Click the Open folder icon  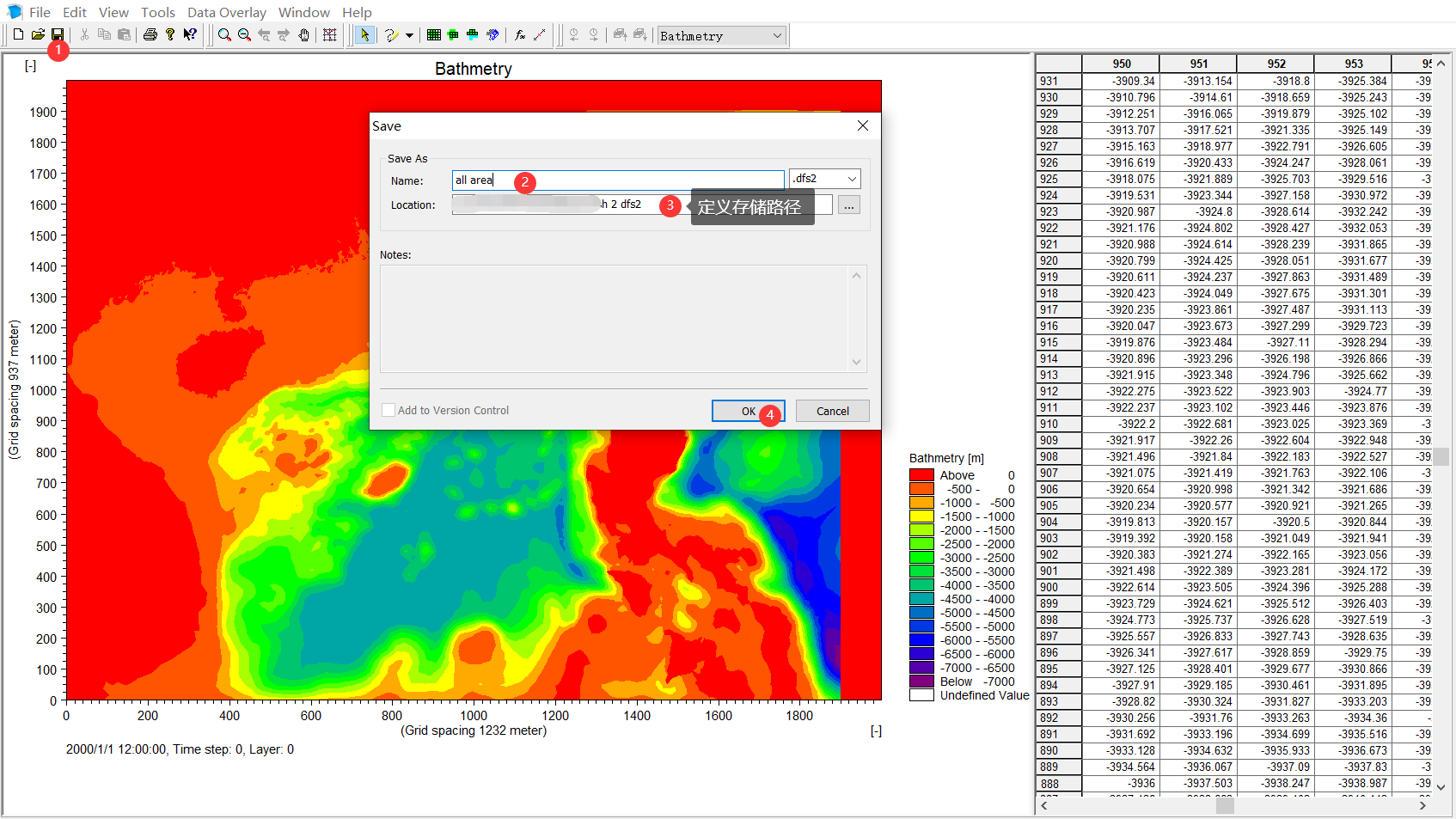click(38, 34)
